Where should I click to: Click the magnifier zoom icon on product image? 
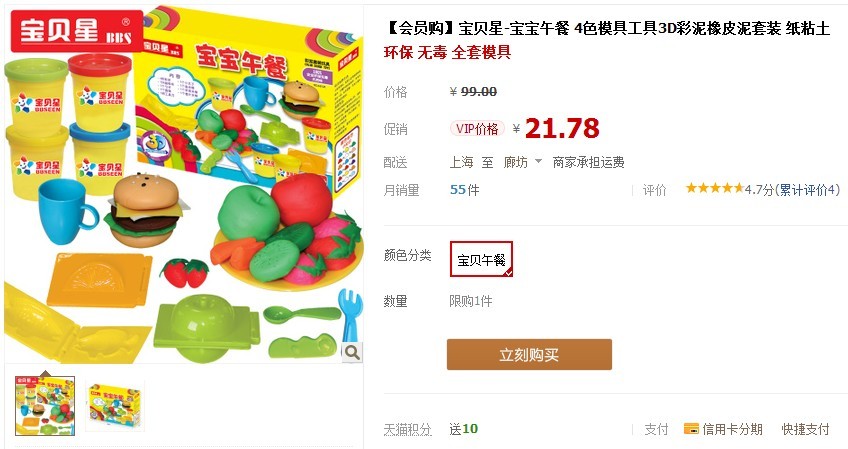352,353
